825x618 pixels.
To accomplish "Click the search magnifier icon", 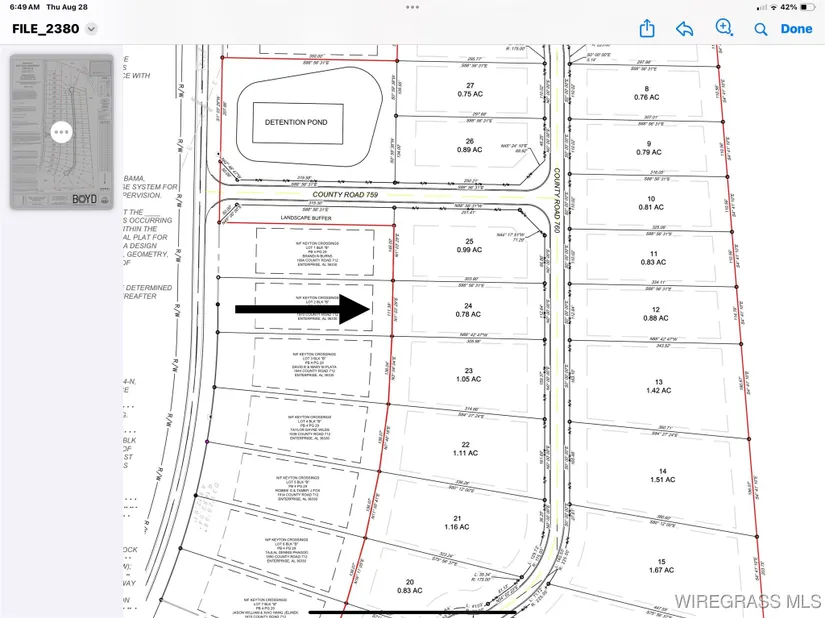I will tap(761, 29).
